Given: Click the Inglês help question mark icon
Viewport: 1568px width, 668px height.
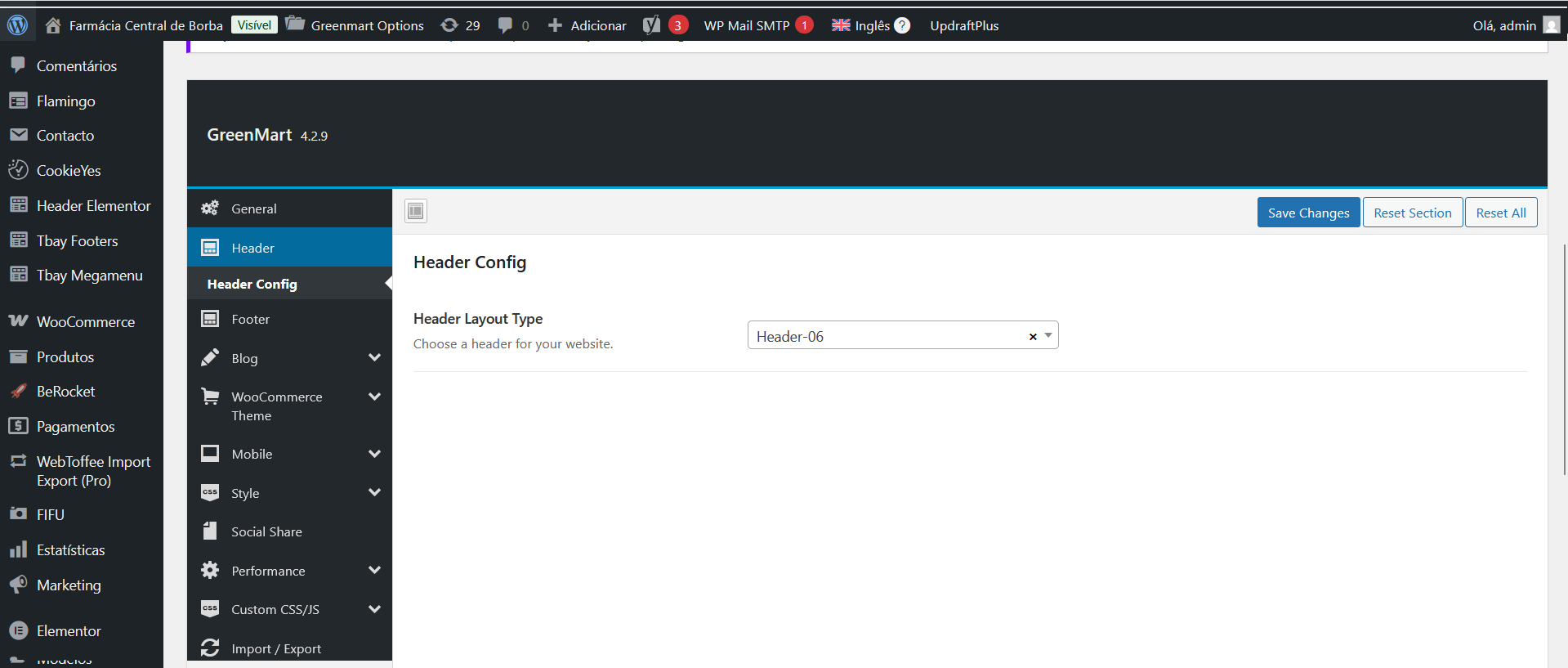Looking at the screenshot, I should 902,25.
